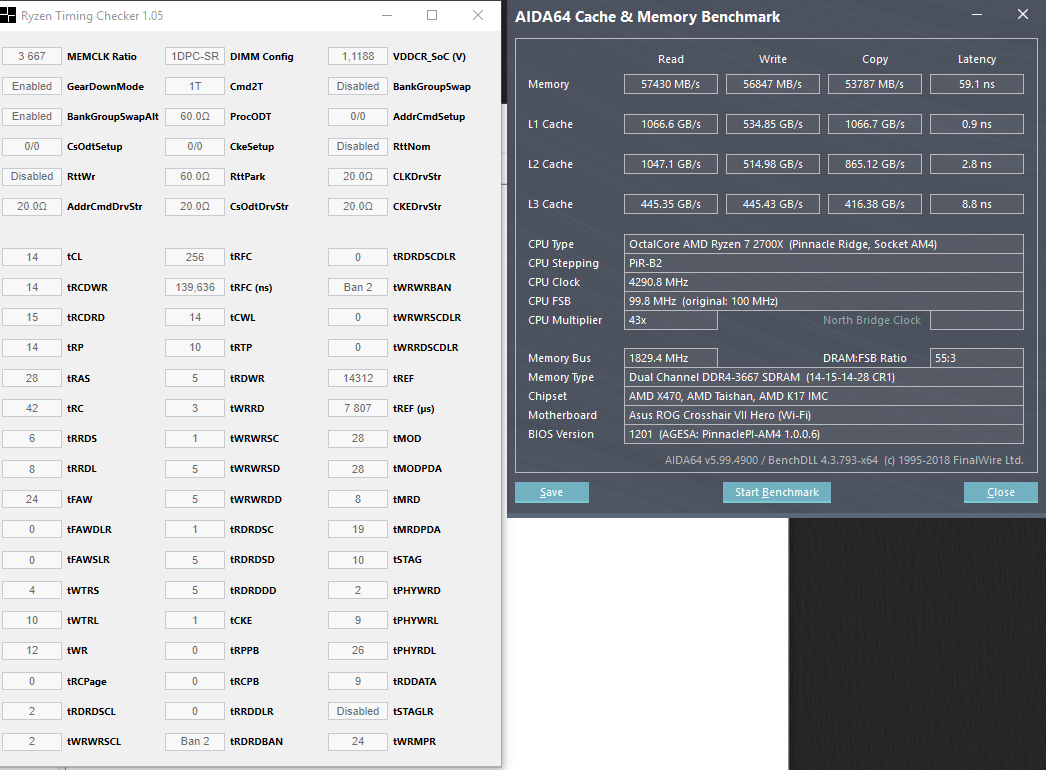Click the L3 Cache latency value 8.8 ns
Image resolution: width=1046 pixels, height=770 pixels.
(977, 204)
